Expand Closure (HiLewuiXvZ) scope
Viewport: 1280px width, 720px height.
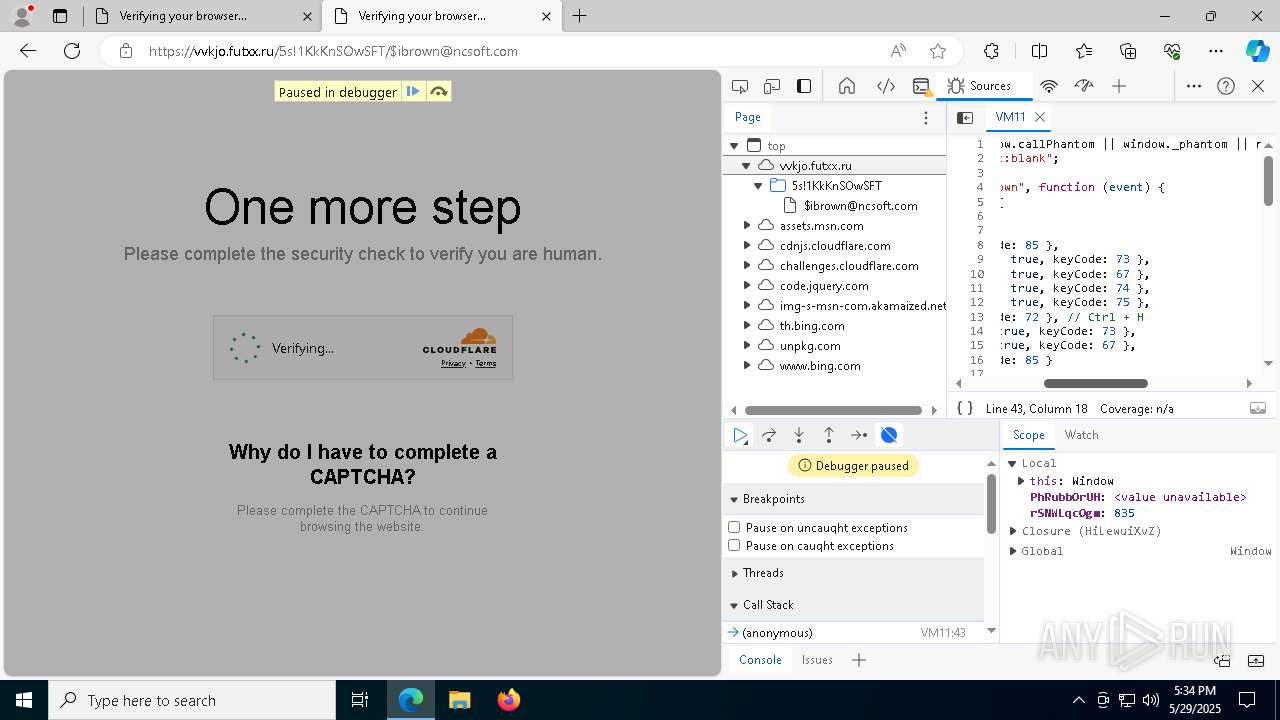point(1013,531)
